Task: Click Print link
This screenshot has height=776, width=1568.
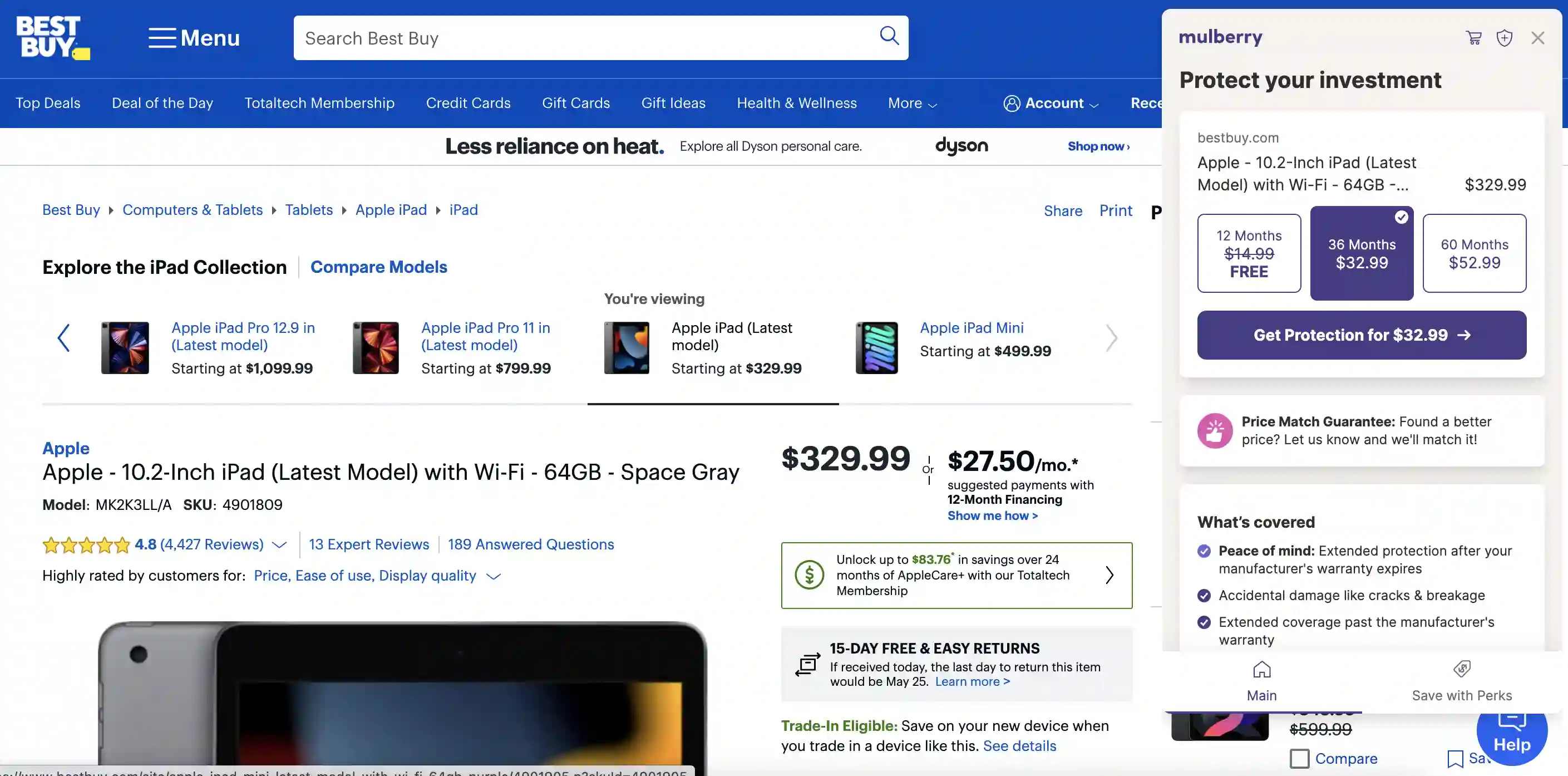Action: click(1115, 211)
